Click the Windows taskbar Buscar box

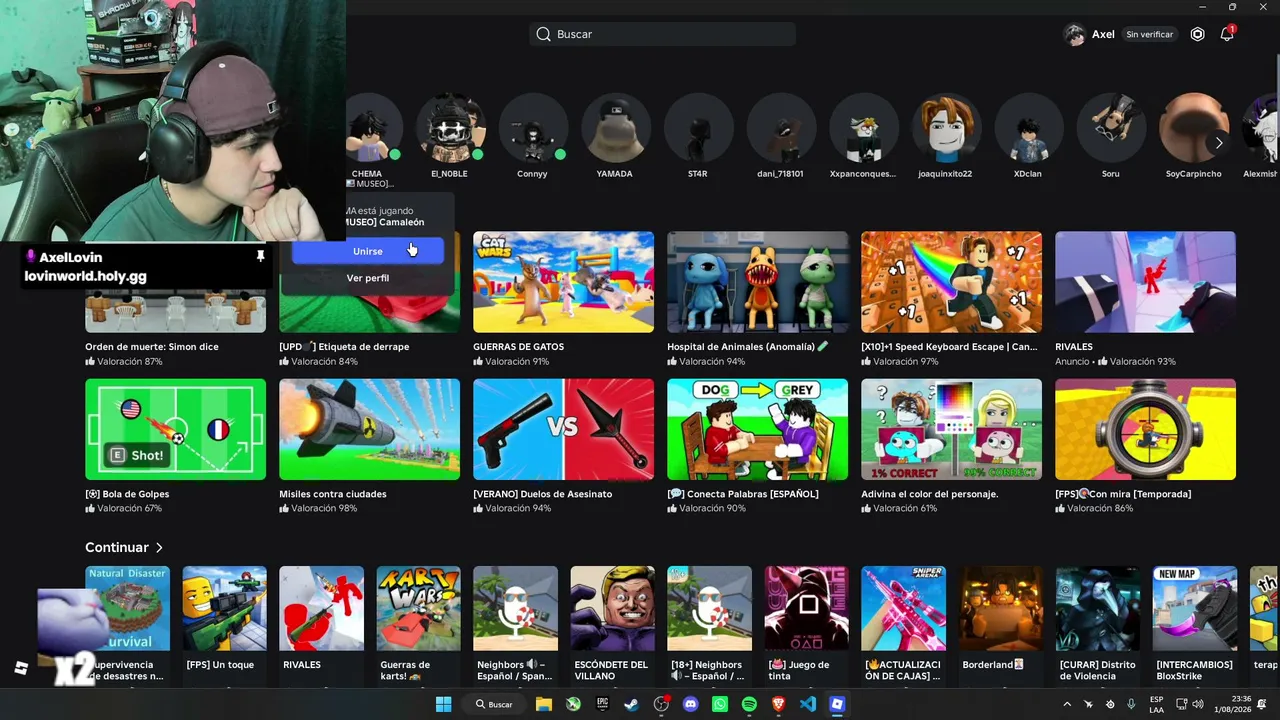495,704
